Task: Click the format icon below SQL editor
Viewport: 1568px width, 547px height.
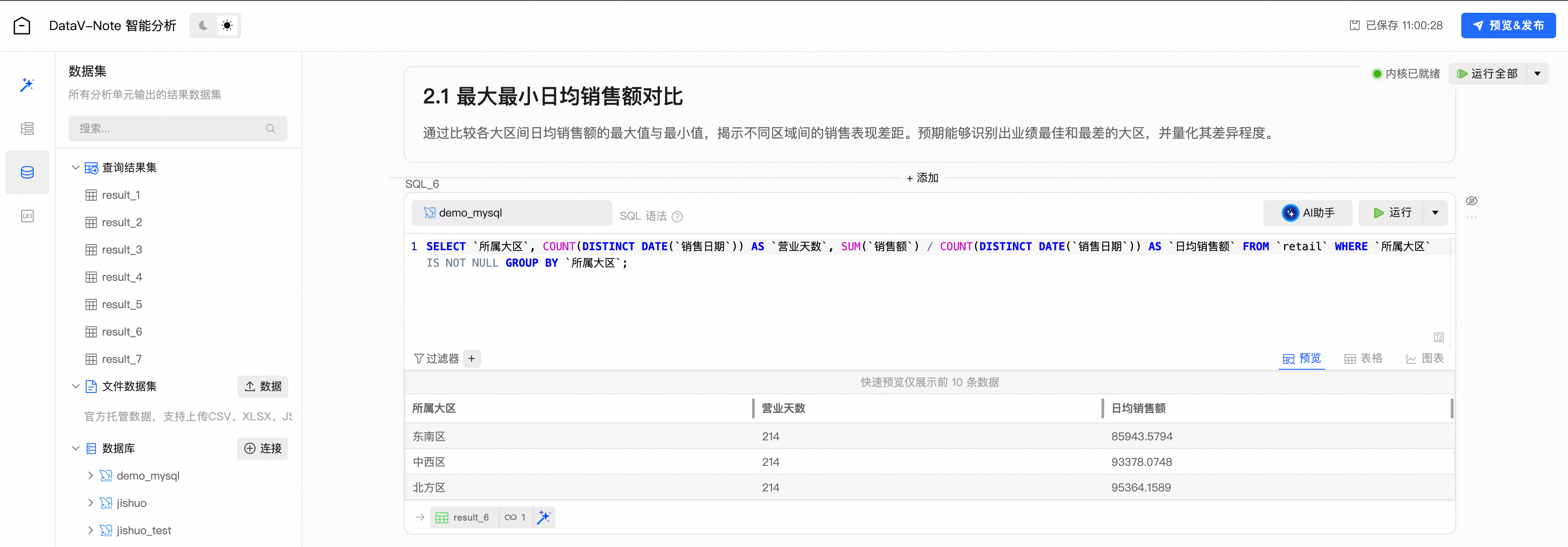Action: [x=1438, y=337]
